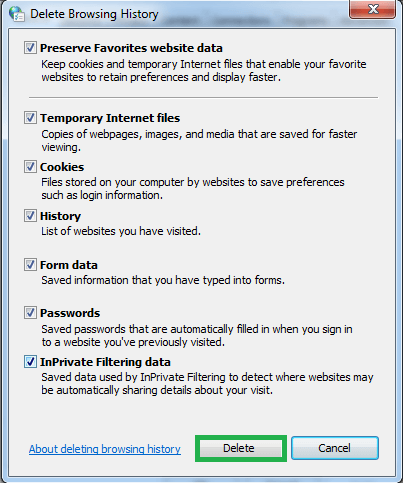Uncheck the Temporary Internet files checkbox
Screen dimensions: 403x483
pos(30,118)
